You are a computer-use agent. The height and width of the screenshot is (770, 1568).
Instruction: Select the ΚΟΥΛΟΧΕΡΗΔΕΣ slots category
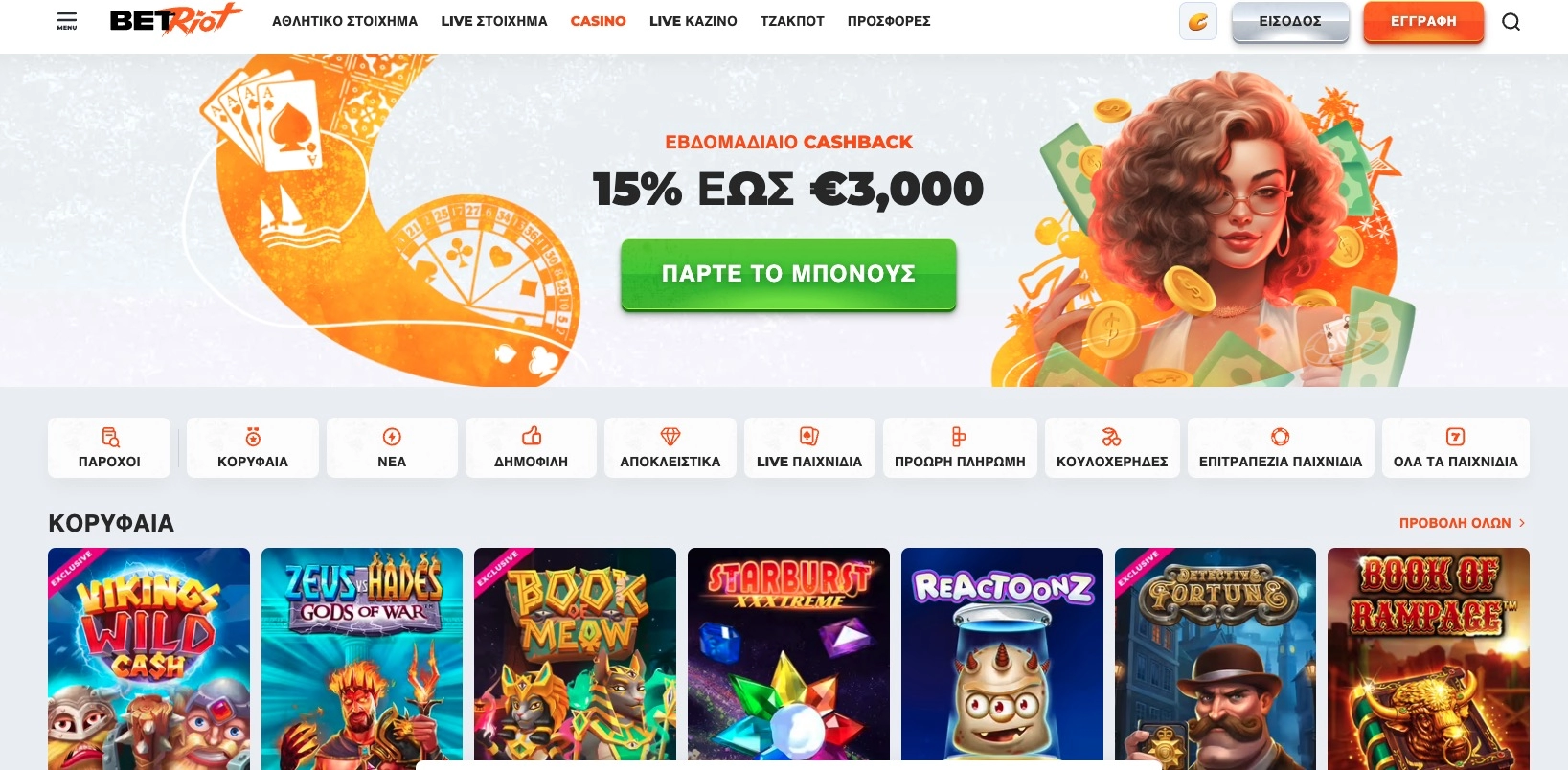coord(1112,447)
